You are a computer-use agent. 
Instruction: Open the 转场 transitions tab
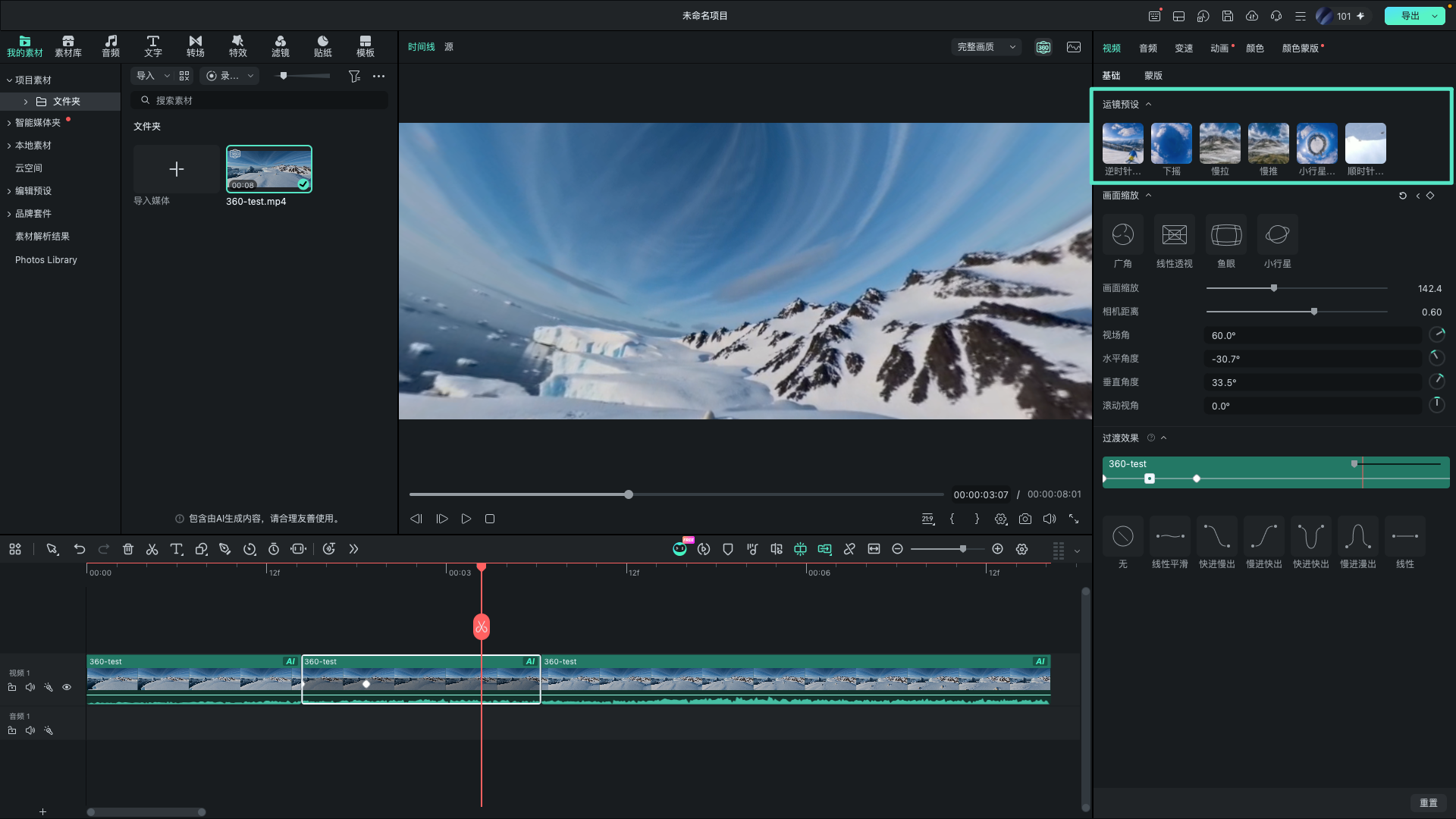click(x=196, y=46)
